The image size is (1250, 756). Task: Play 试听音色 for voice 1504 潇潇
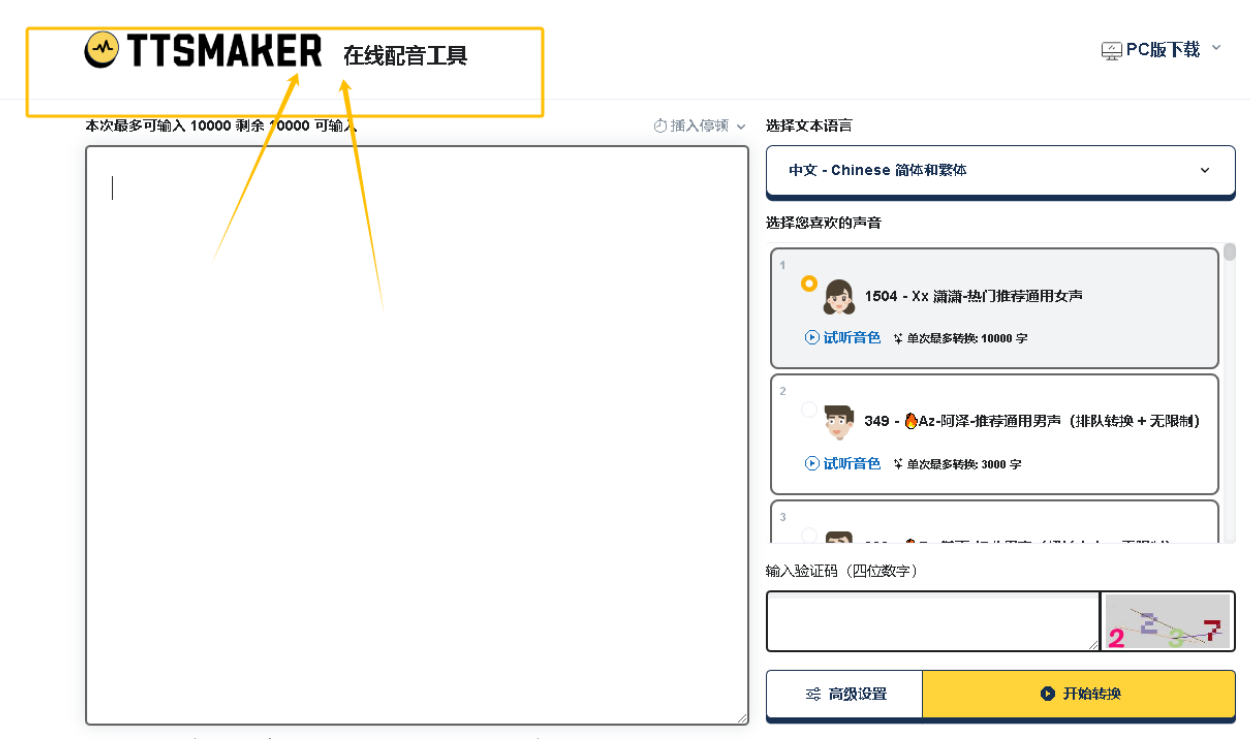(x=843, y=338)
